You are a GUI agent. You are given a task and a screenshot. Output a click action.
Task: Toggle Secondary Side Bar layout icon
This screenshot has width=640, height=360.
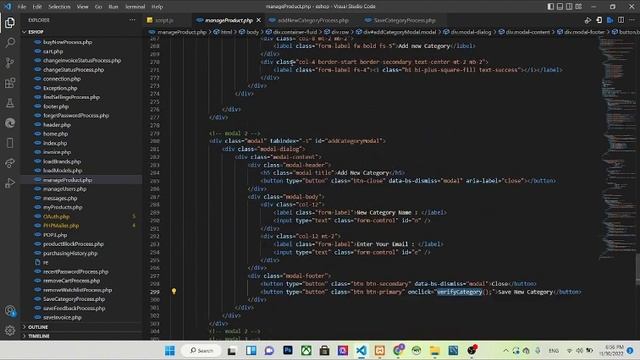pos(569,7)
